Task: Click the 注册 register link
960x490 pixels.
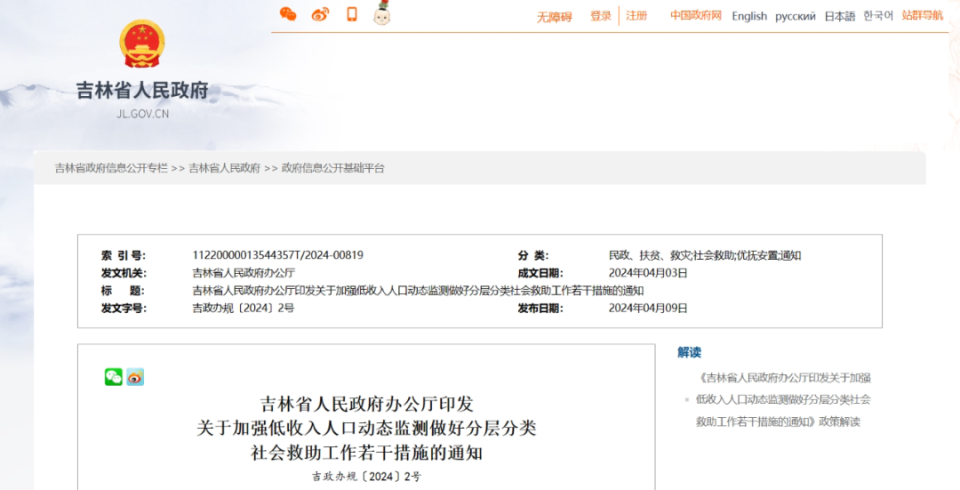Action: tap(636, 15)
